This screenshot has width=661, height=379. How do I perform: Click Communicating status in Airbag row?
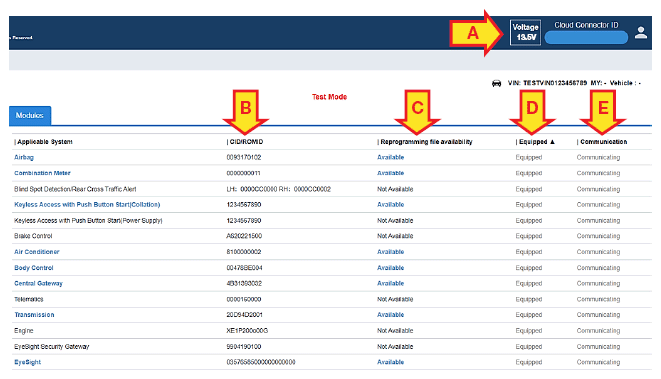(598, 157)
